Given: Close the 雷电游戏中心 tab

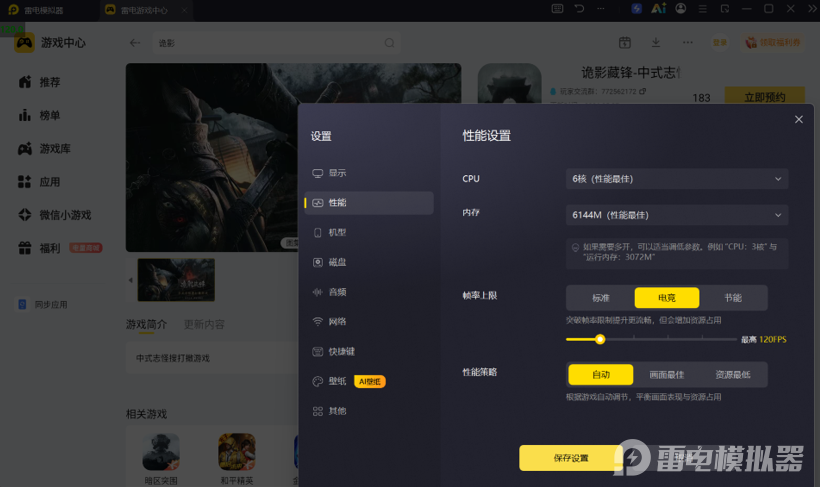Looking at the screenshot, I should [184, 10].
